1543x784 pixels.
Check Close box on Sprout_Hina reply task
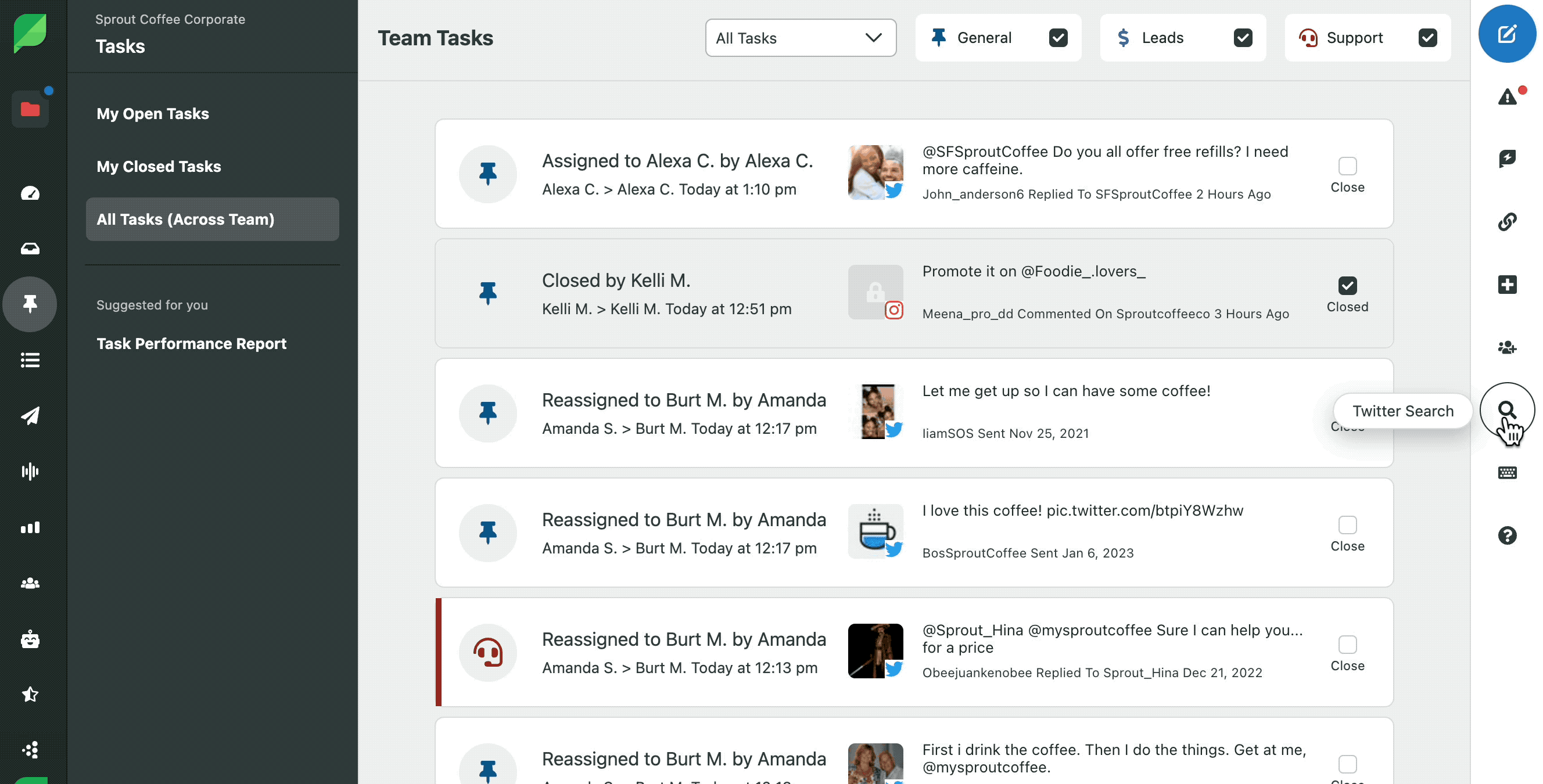pyautogui.click(x=1347, y=645)
